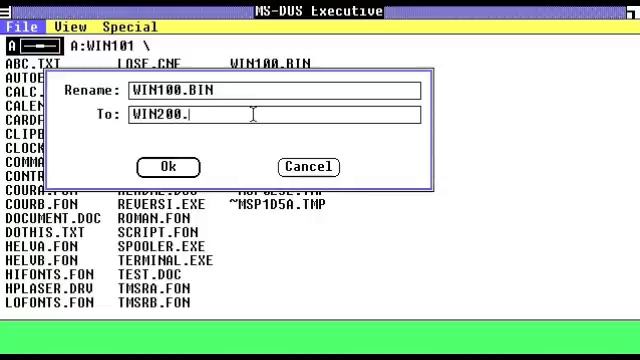Select file ABC.TXT in the list
640x360 pixels.
point(33,64)
